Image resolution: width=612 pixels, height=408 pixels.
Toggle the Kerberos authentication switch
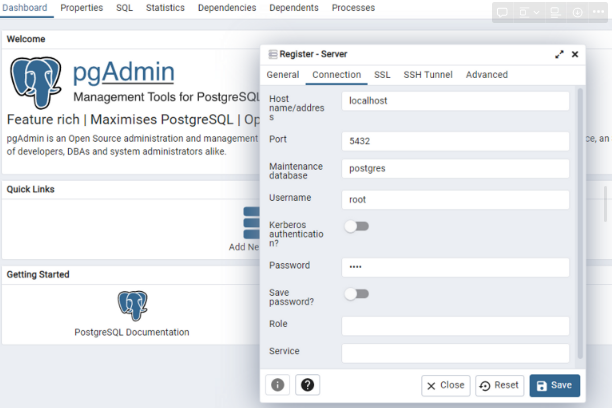coord(357,226)
